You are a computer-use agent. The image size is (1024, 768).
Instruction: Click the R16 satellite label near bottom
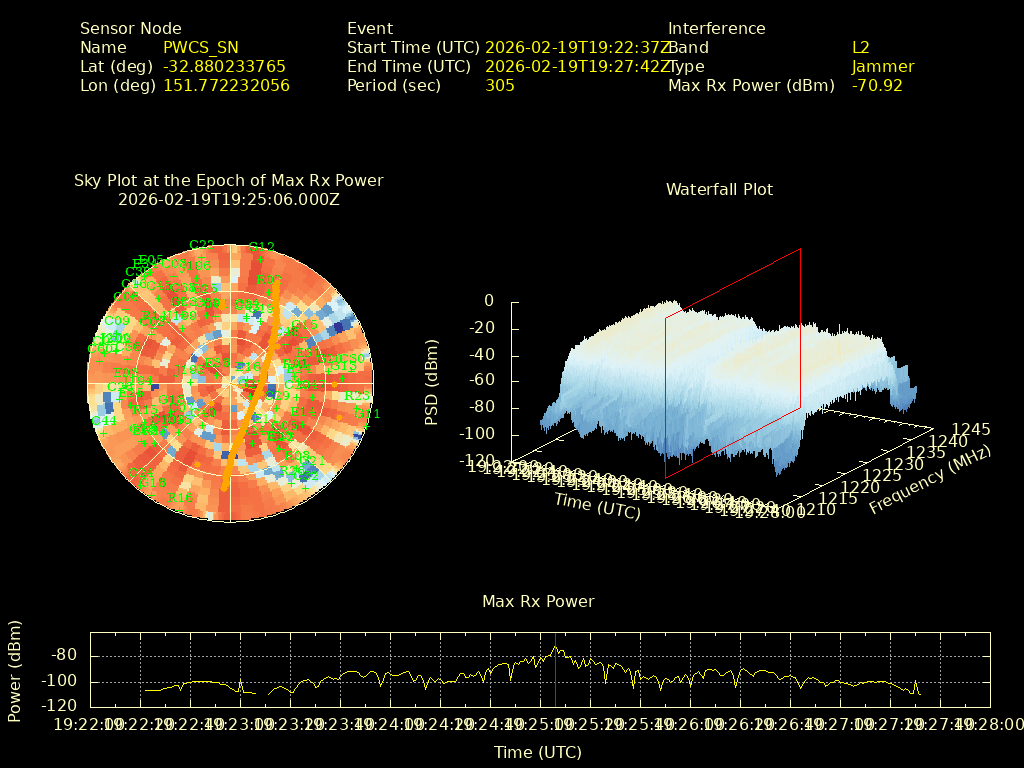pyautogui.click(x=181, y=498)
